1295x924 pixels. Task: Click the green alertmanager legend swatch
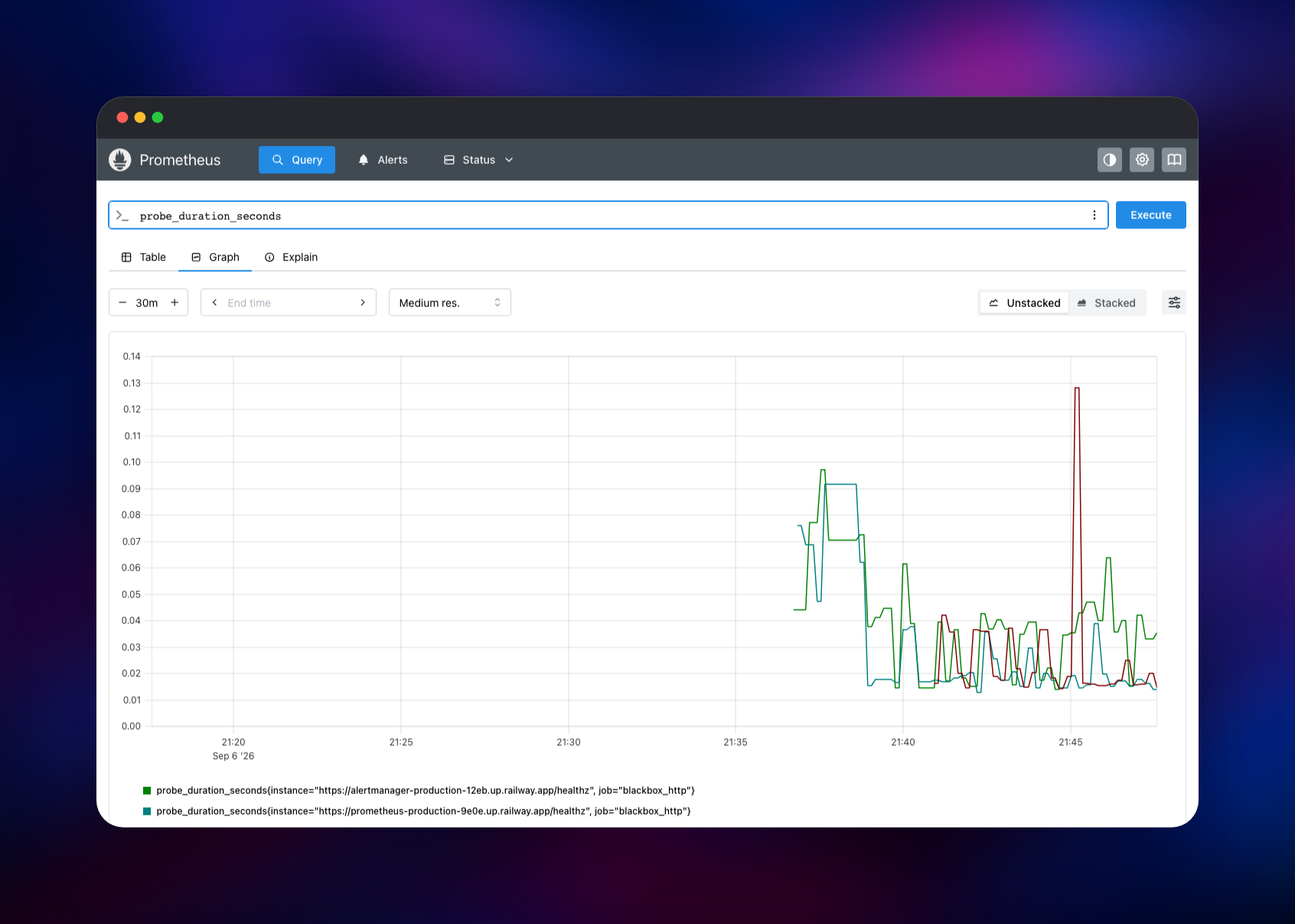point(147,791)
